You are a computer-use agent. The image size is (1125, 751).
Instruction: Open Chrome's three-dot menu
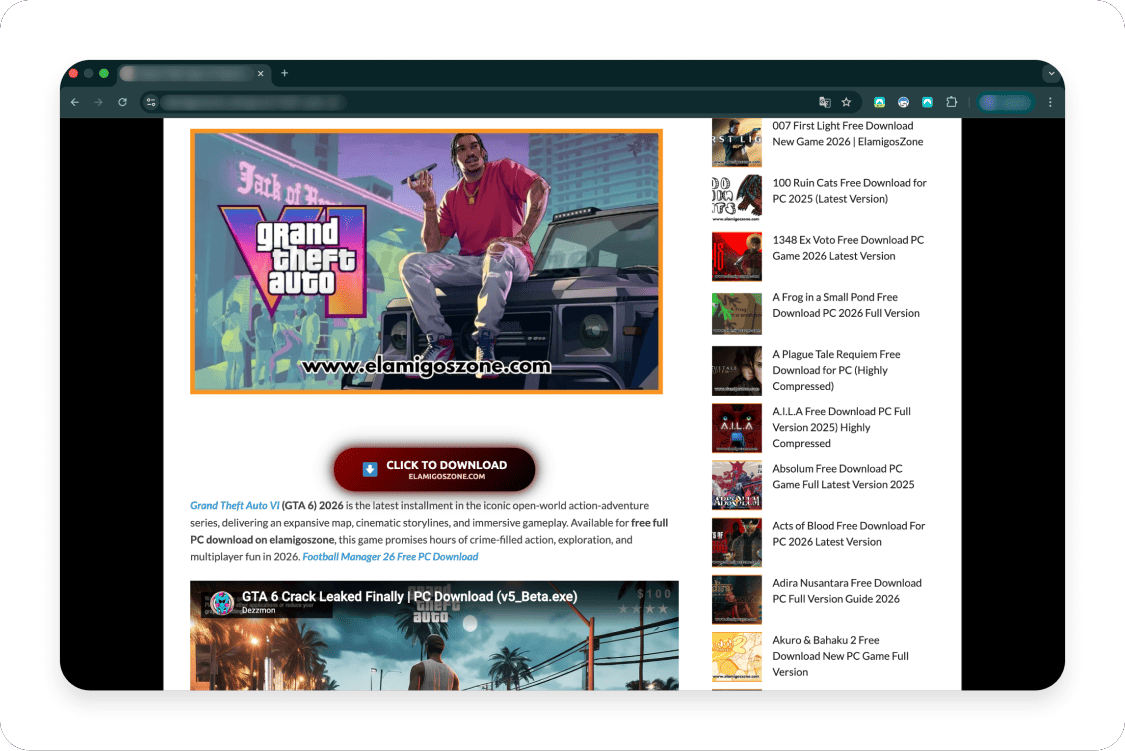tap(1050, 103)
